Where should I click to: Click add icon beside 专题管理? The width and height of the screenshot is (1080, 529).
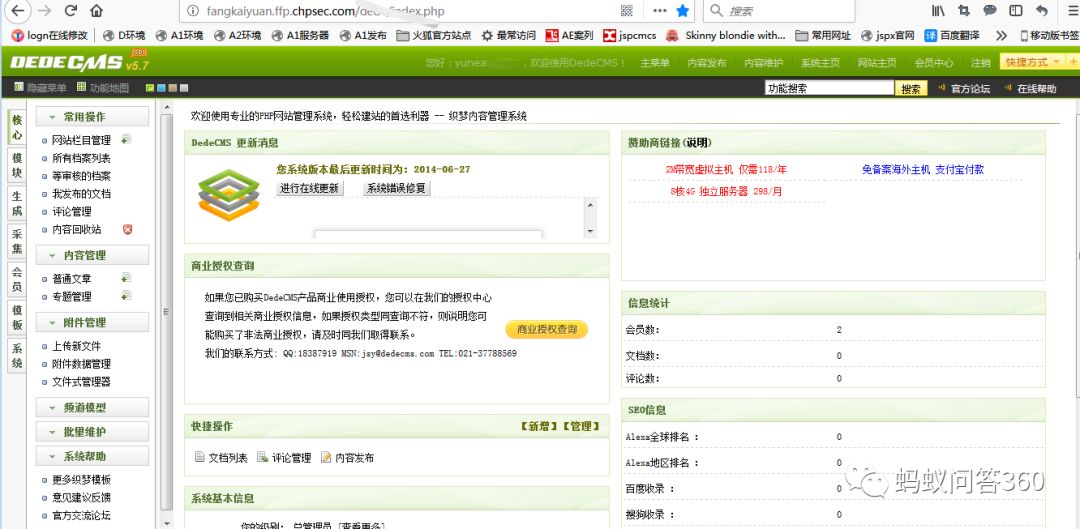[x=126, y=295]
